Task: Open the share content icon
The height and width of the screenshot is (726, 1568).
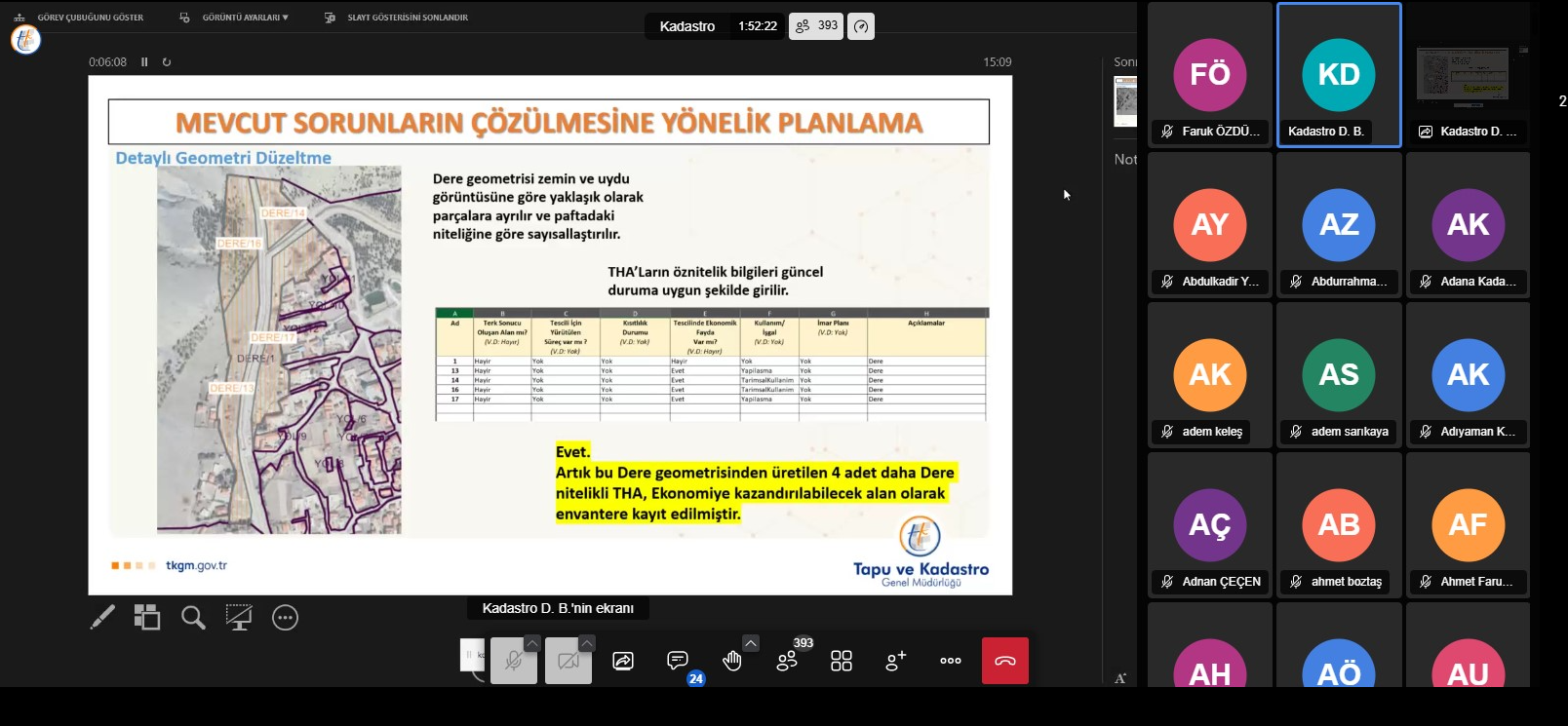Action: tap(623, 661)
